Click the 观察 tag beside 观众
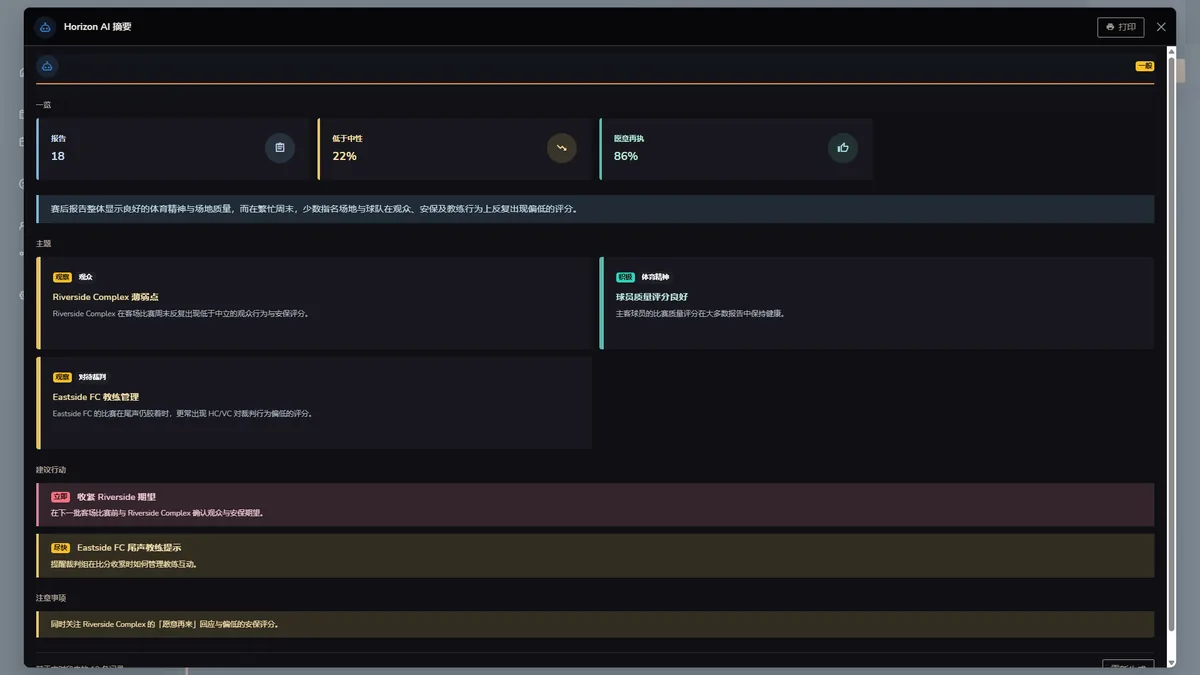The height and width of the screenshot is (675, 1200). pos(62,277)
